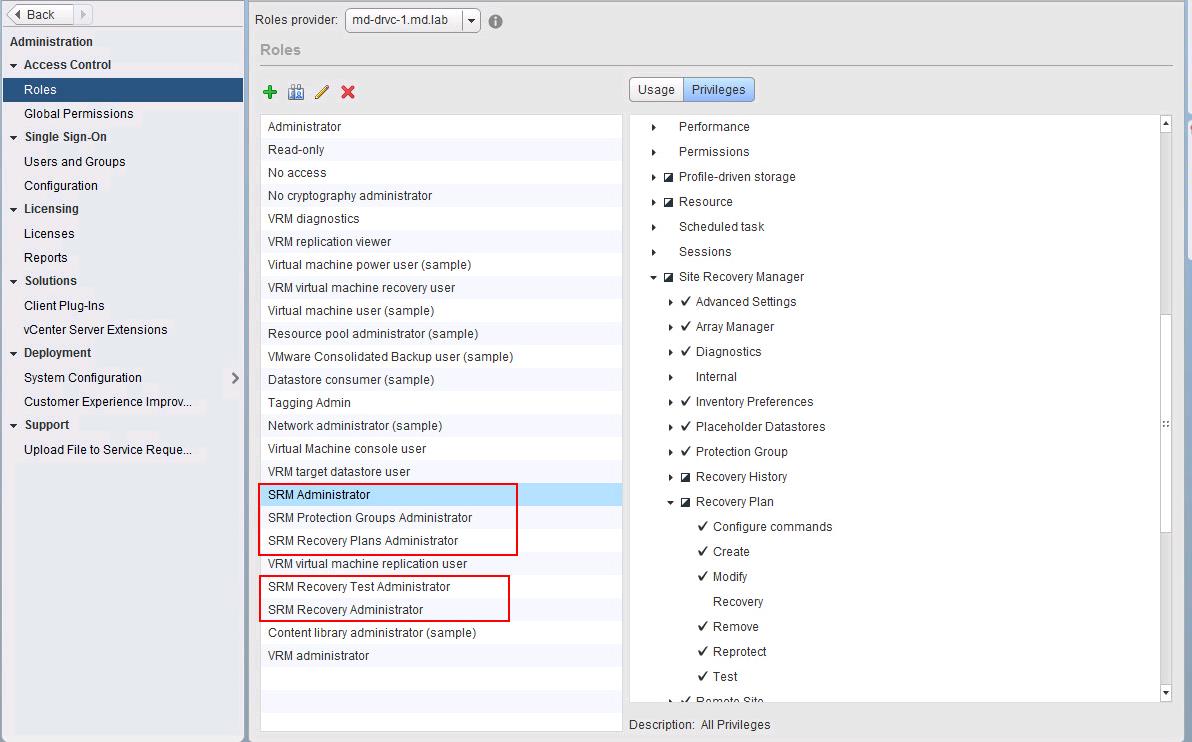Viewport: 1192px width, 742px height.
Task: Collapse the Deployment section
Action: [14, 354]
